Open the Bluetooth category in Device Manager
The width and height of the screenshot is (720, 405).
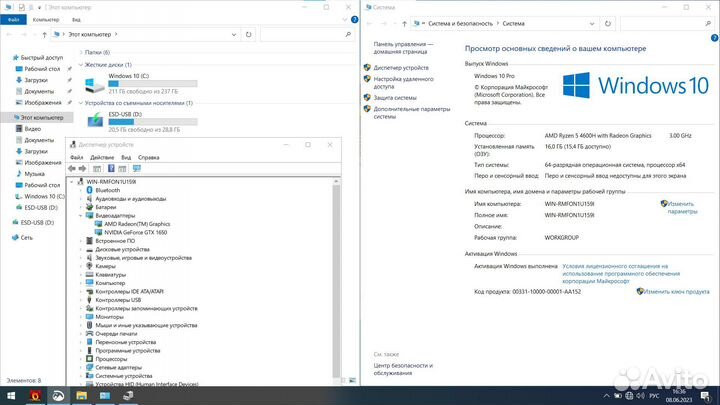107,190
